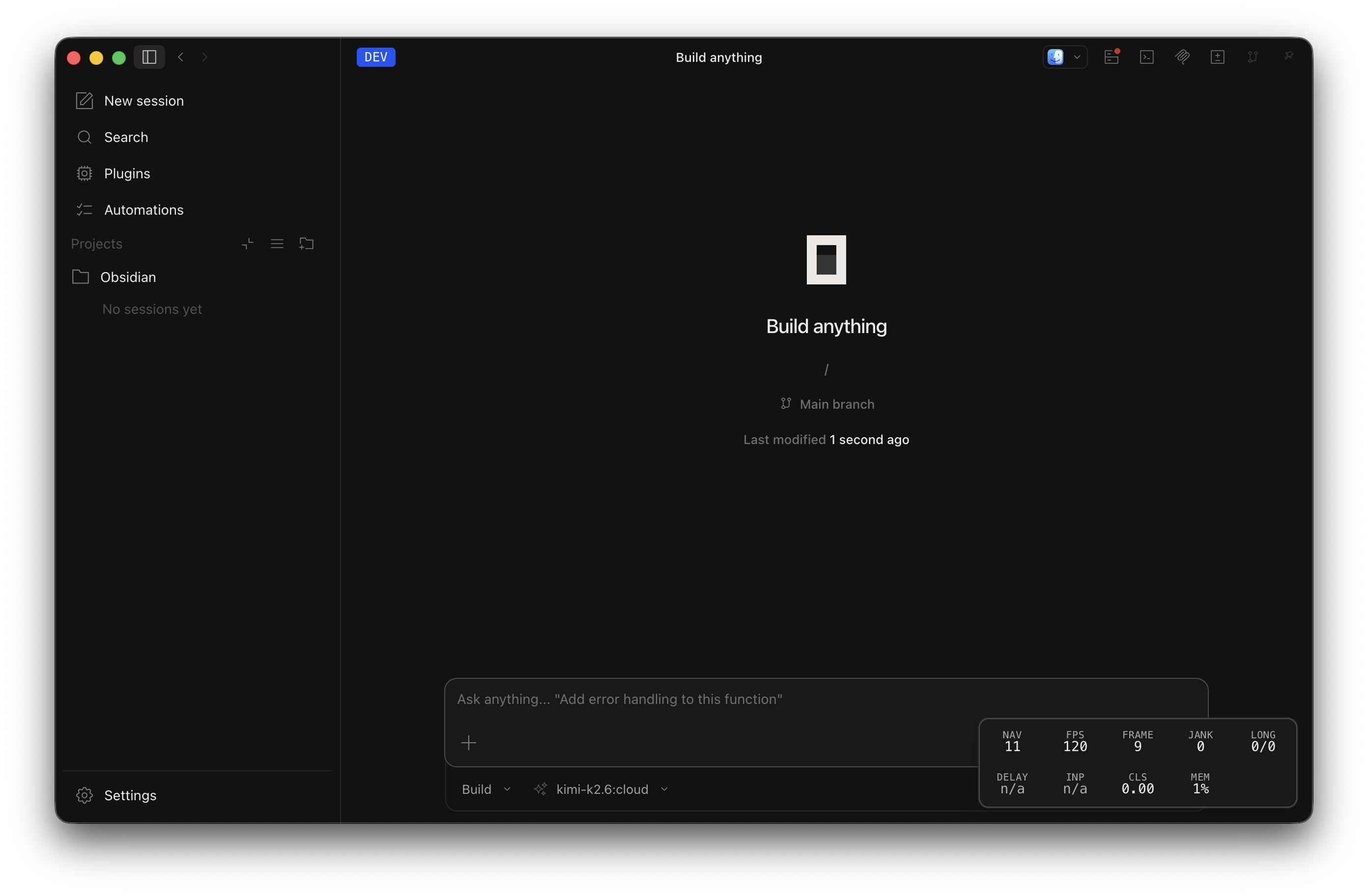The image size is (1368, 896).
Task: Click the NAV 11 stat
Action: [x=1012, y=741]
